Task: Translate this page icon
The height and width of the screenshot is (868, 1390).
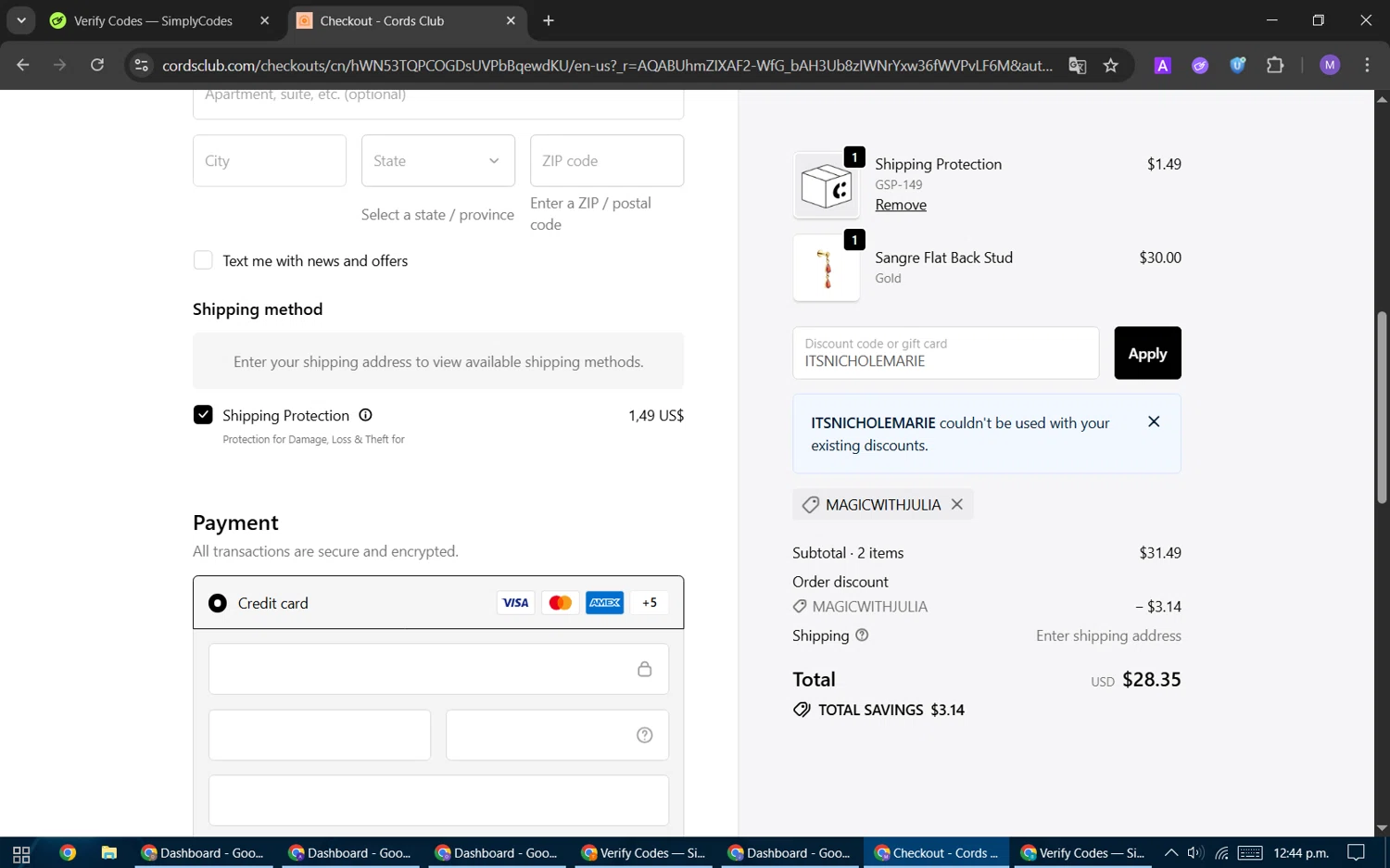Action: (x=1077, y=65)
